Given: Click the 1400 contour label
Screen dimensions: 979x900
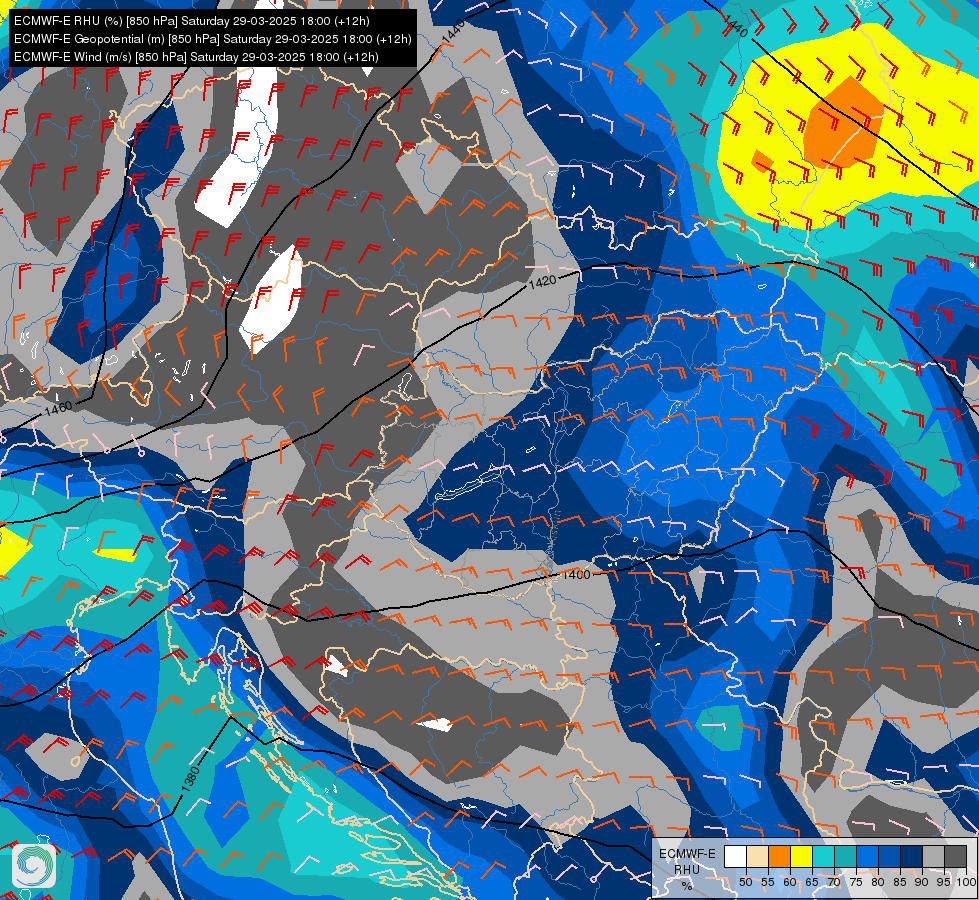Looking at the screenshot, I should coord(576,574).
